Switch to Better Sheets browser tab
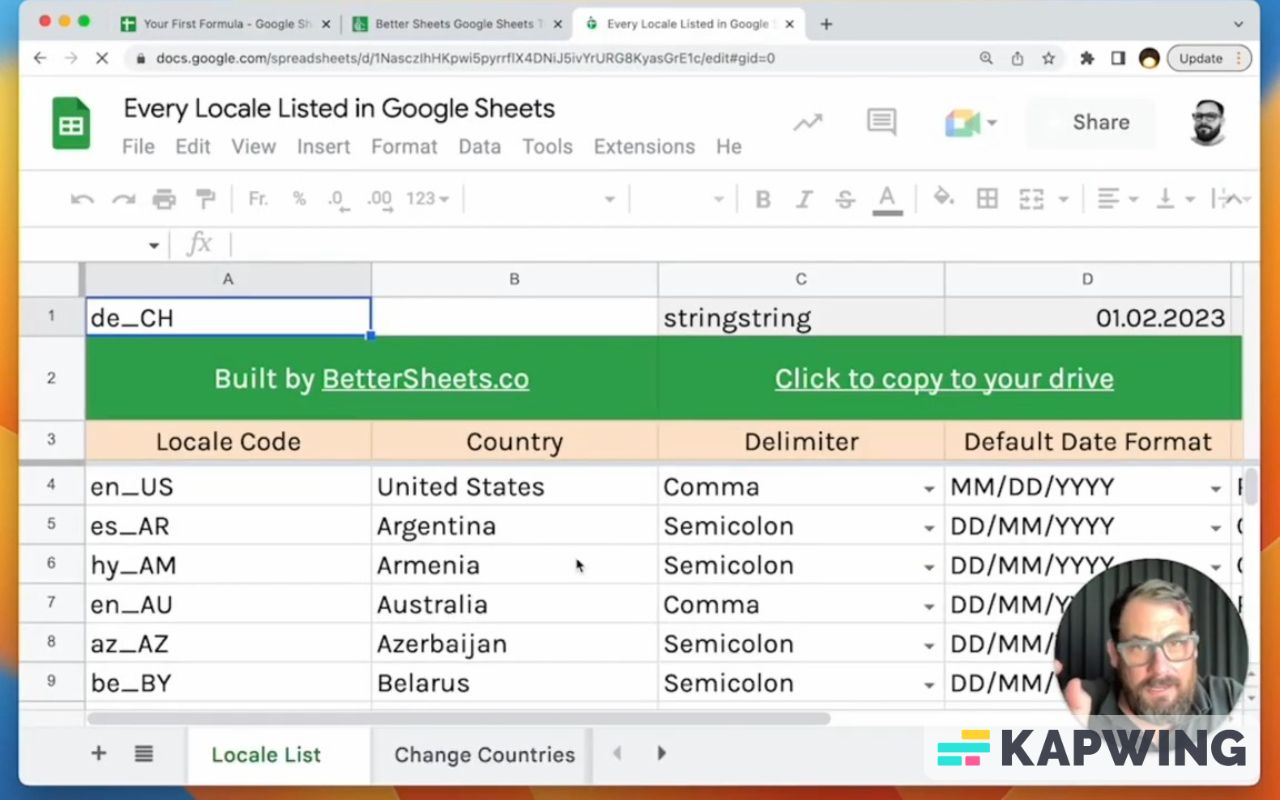 (x=457, y=23)
